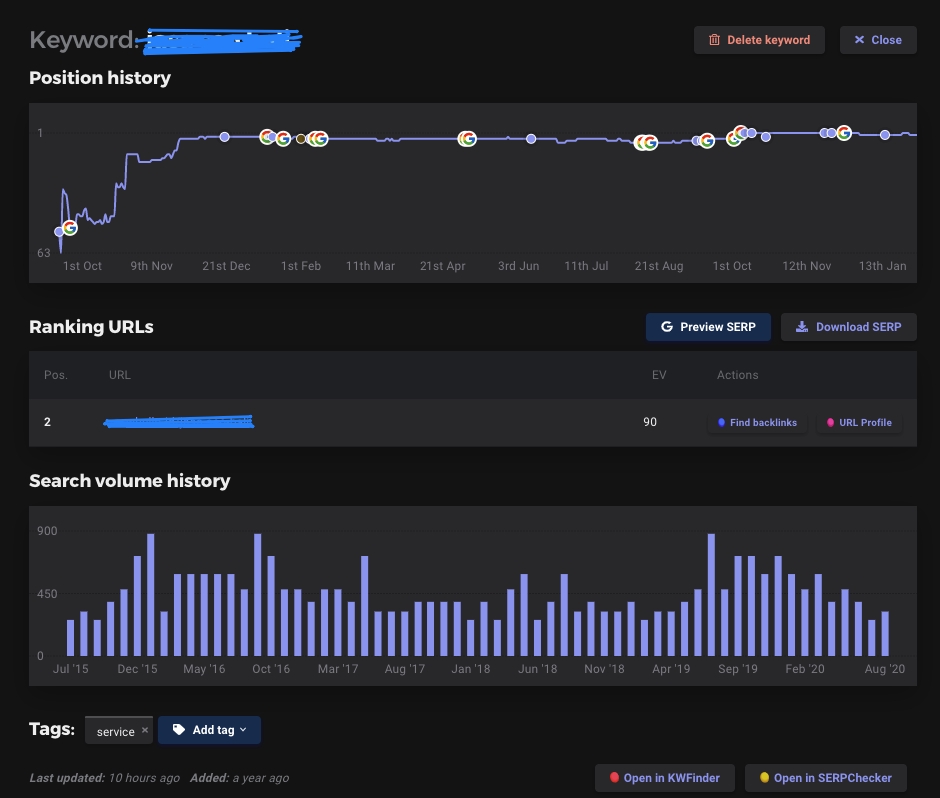Click the yellow icon on Open in SERPChecker
The height and width of the screenshot is (798, 940).
[765, 777]
